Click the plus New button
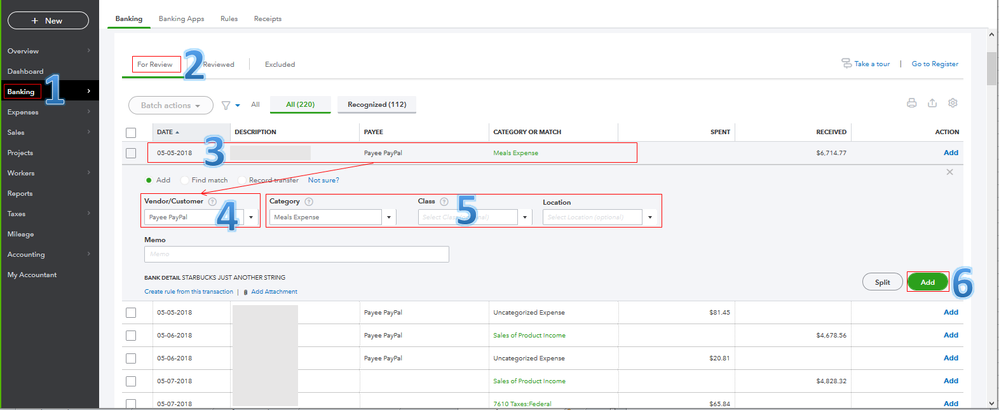 [48, 20]
